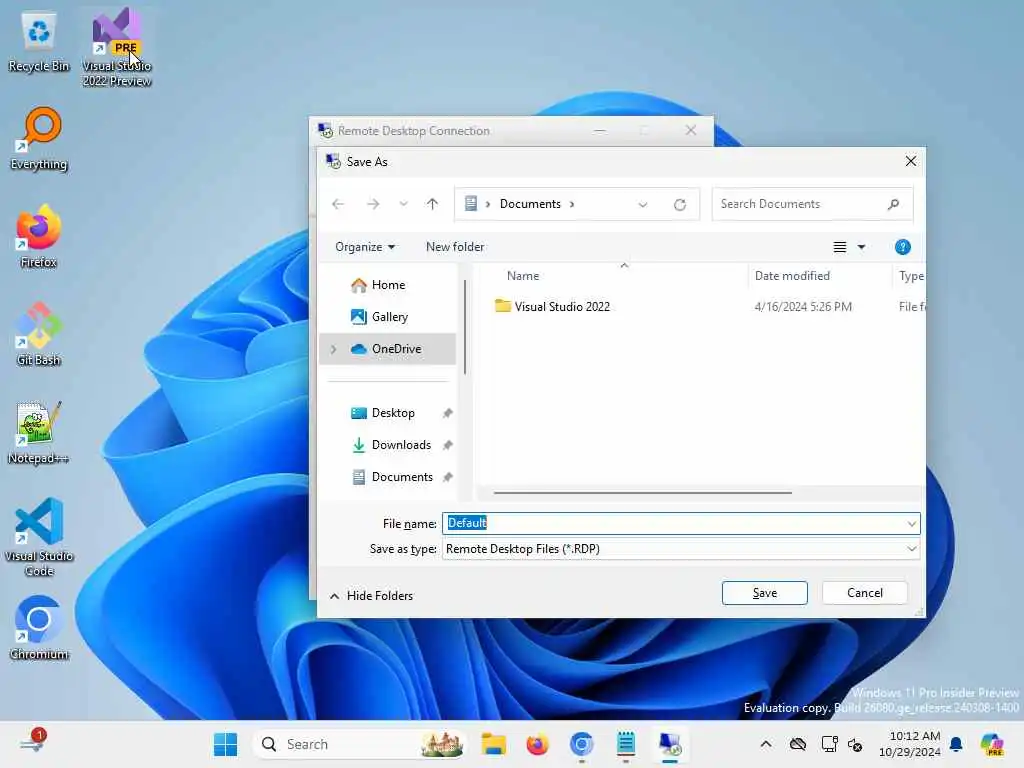This screenshot has height=768, width=1024.
Task: Refresh the Documents folder view
Action: [x=680, y=204]
